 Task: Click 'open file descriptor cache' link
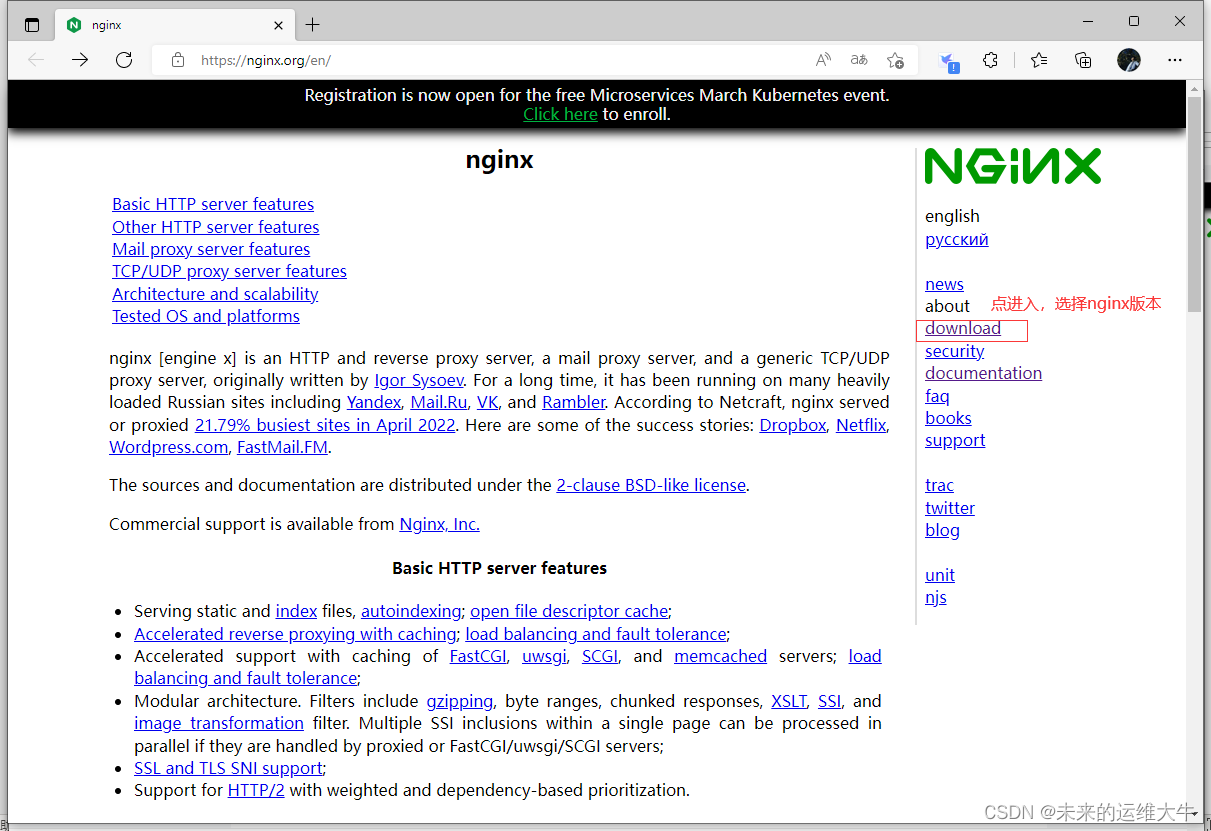pyautogui.click(x=569, y=611)
